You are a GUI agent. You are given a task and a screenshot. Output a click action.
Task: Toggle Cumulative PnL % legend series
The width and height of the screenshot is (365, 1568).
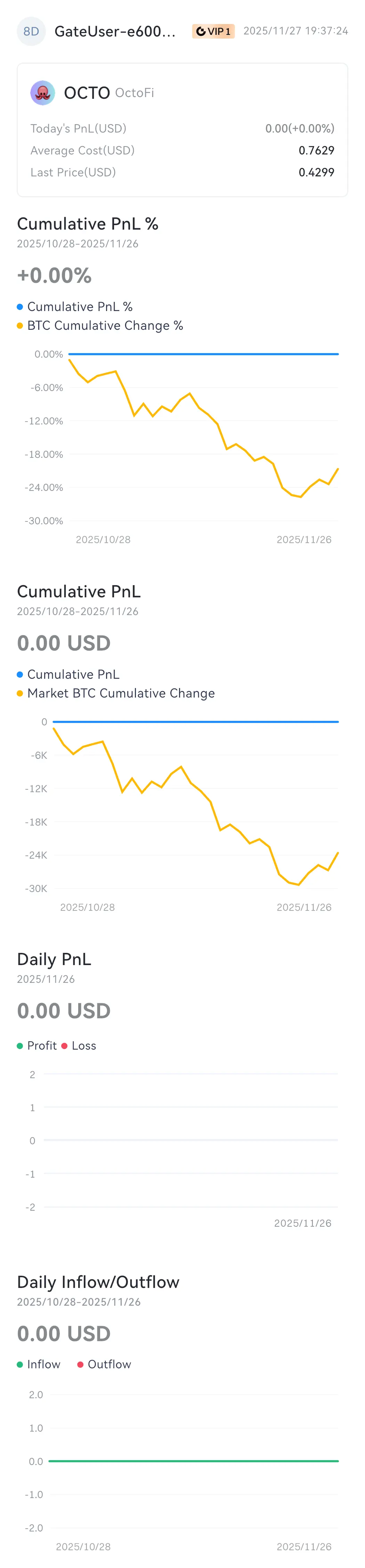(80, 307)
